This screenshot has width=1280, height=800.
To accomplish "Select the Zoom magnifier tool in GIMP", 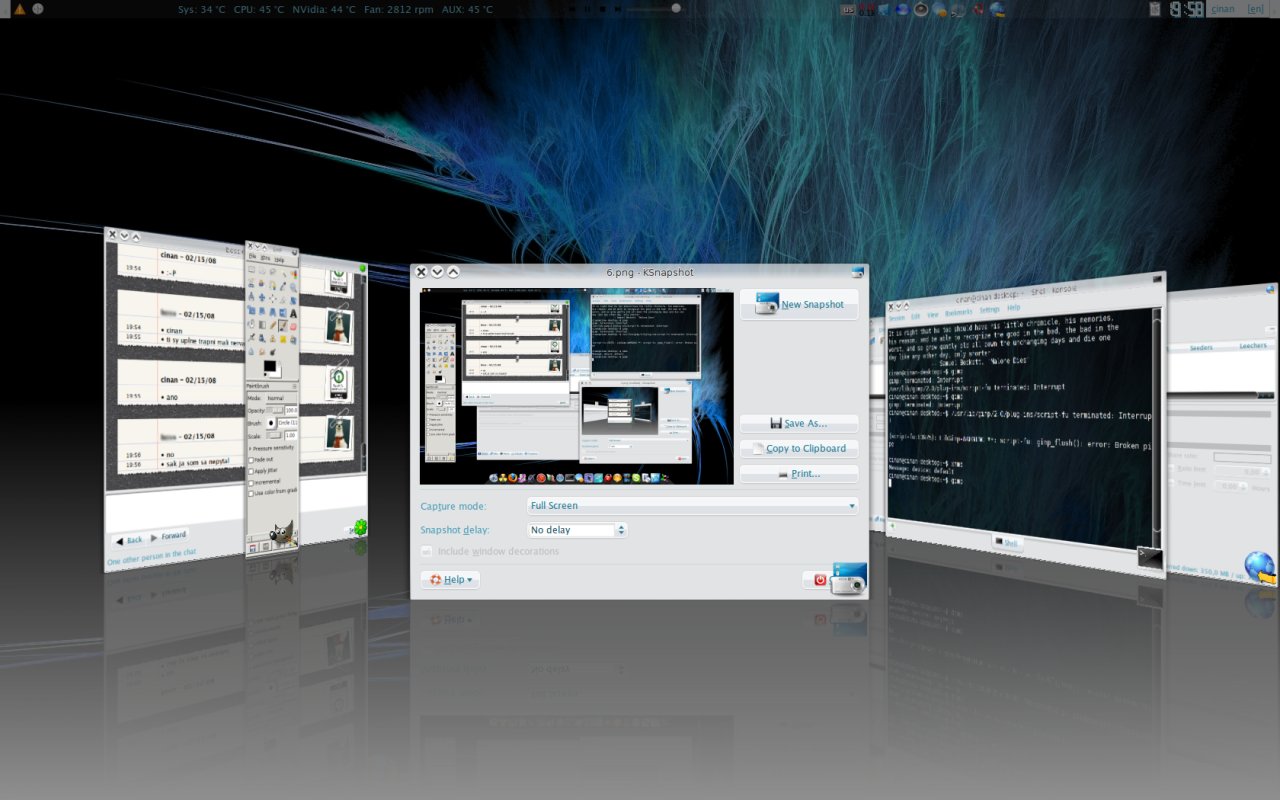I will (x=294, y=287).
